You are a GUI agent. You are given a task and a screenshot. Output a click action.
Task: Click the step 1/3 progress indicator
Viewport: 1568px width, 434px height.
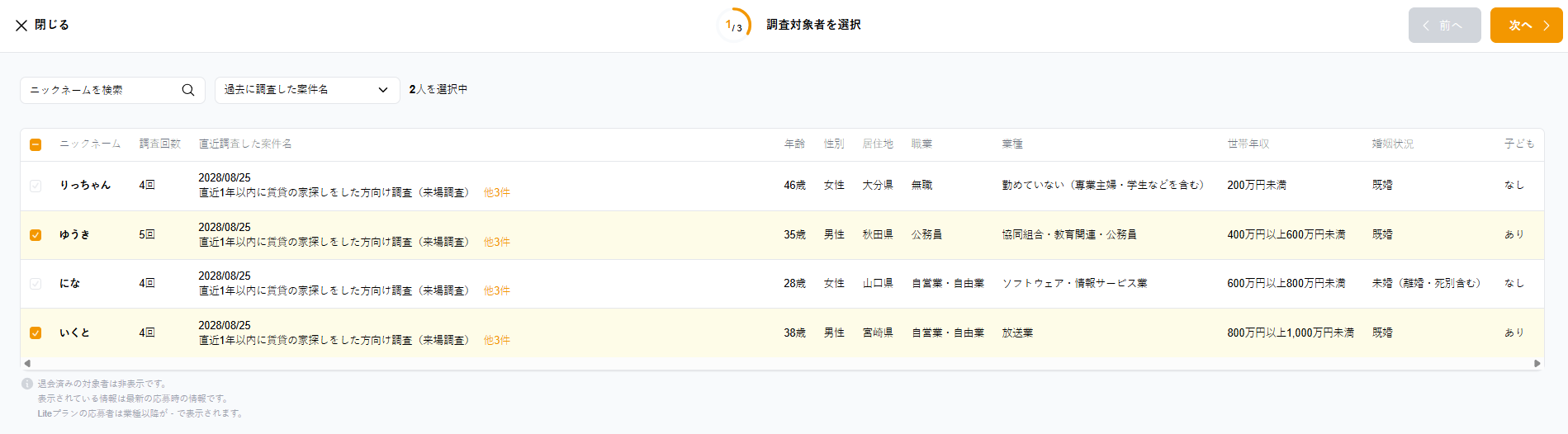pyautogui.click(x=734, y=26)
